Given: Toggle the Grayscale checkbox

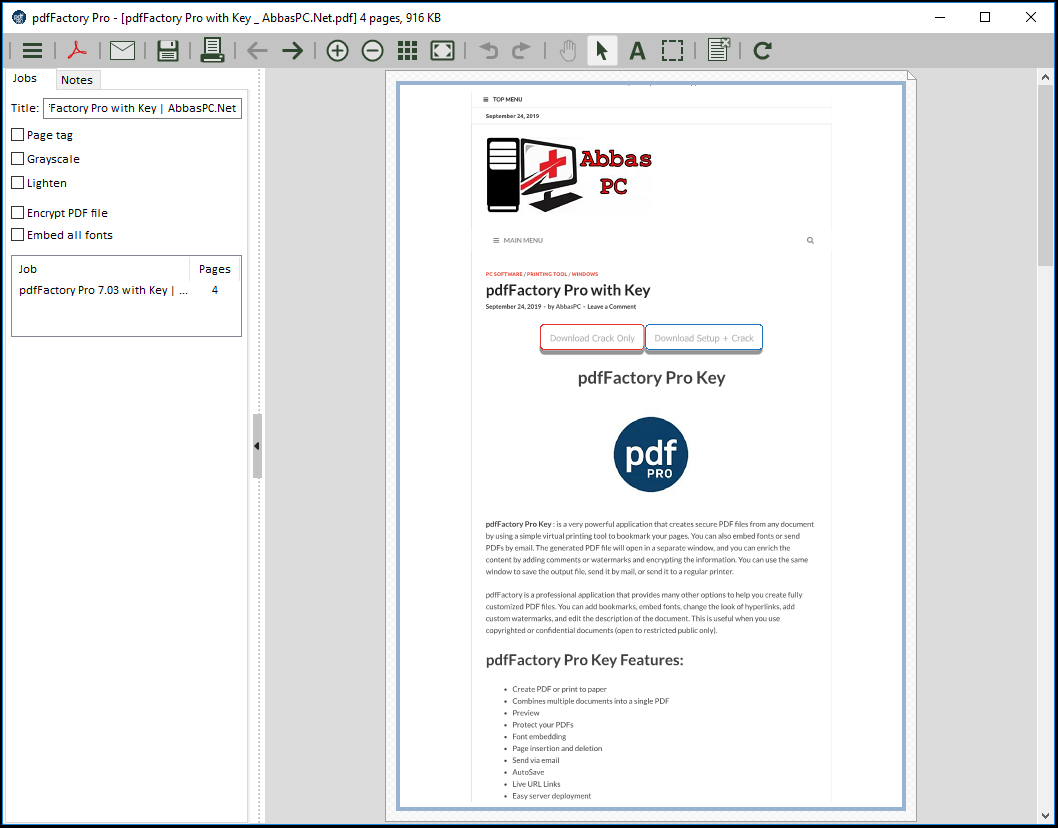Looking at the screenshot, I should click(x=18, y=159).
